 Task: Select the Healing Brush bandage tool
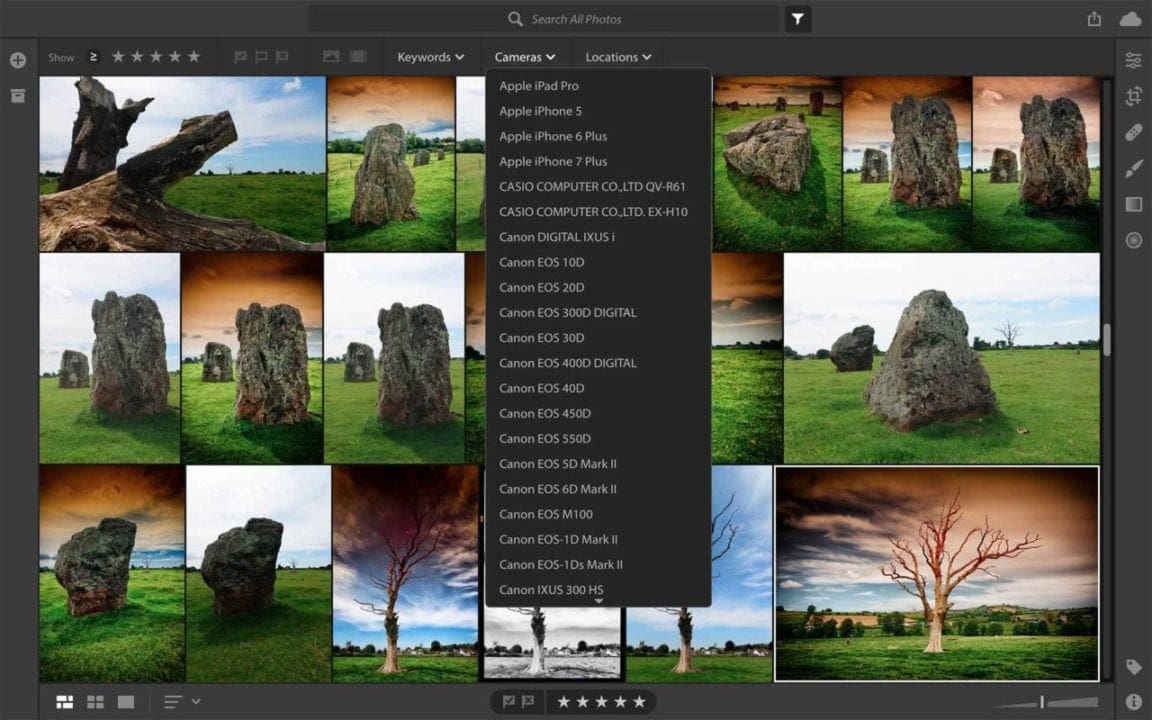click(1134, 132)
